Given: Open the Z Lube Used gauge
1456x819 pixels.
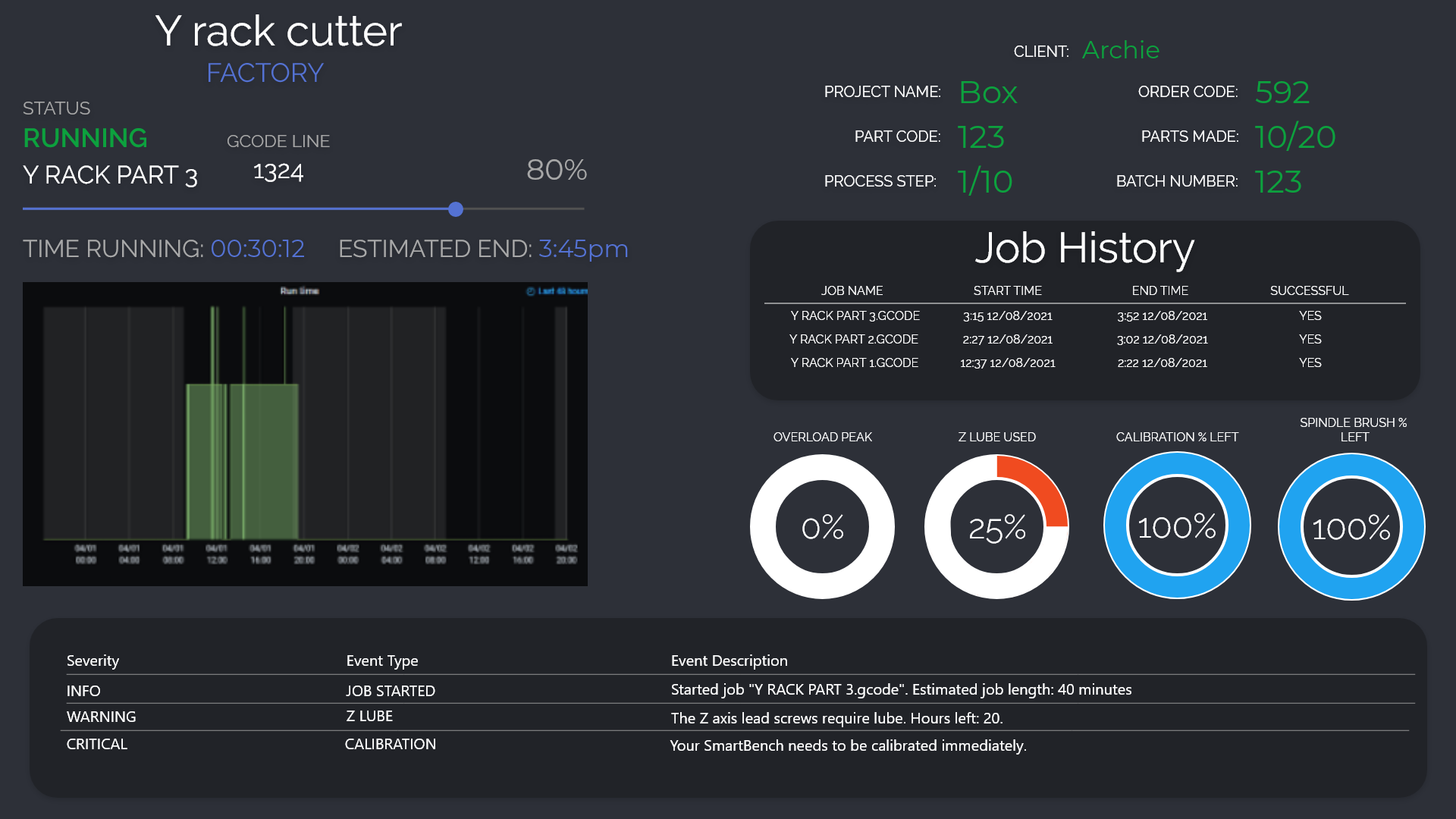Looking at the screenshot, I should (x=996, y=526).
